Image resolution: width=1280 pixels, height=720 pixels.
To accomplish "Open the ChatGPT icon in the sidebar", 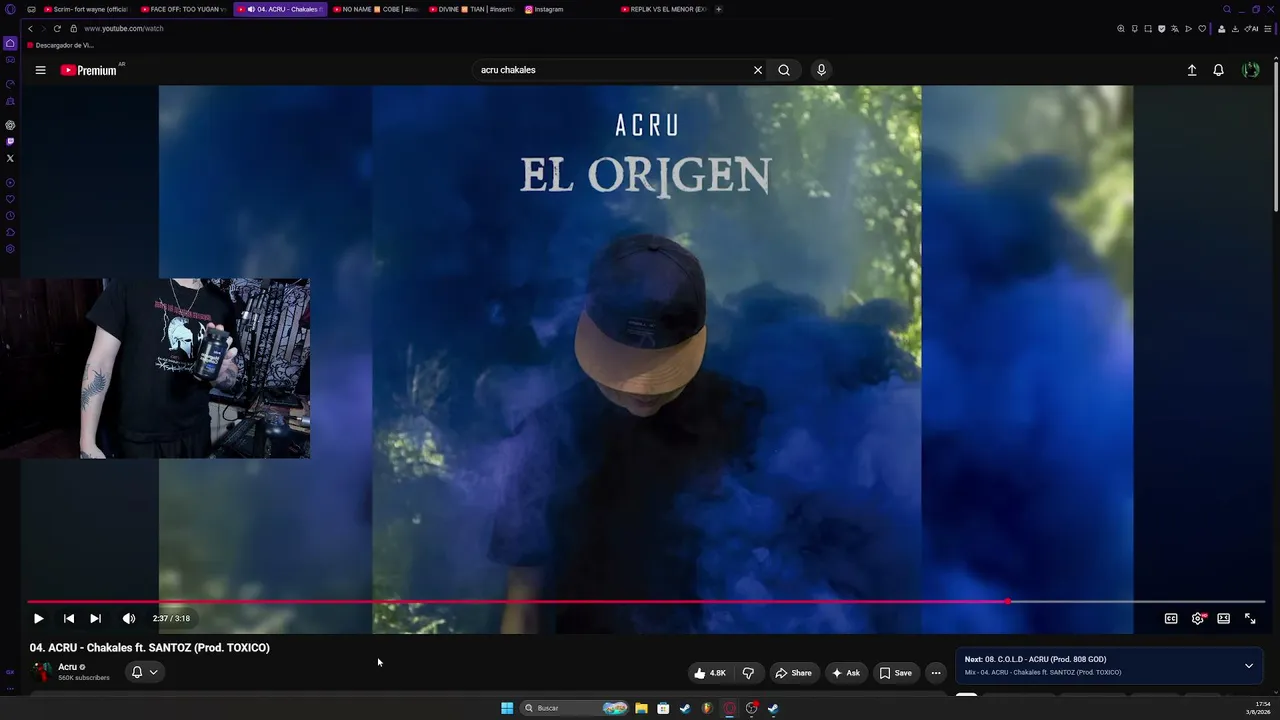I will pos(10,125).
